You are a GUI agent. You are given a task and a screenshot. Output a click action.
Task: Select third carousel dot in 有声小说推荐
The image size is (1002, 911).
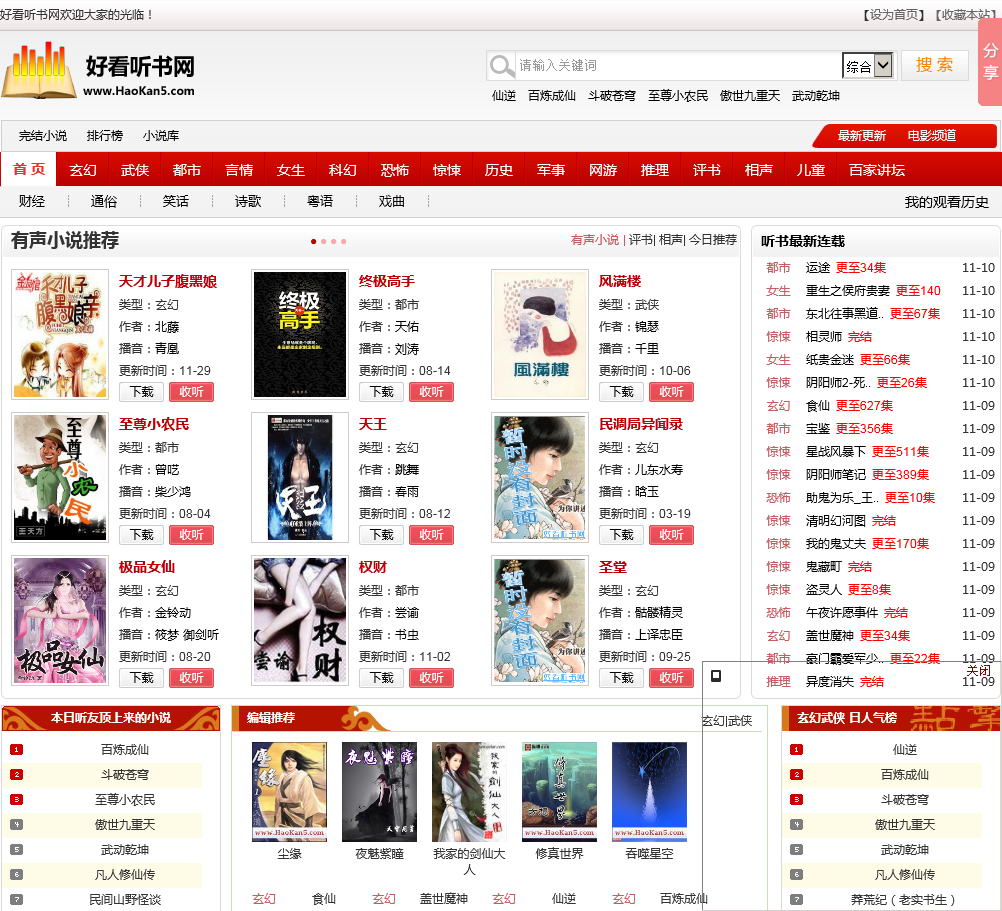click(334, 241)
